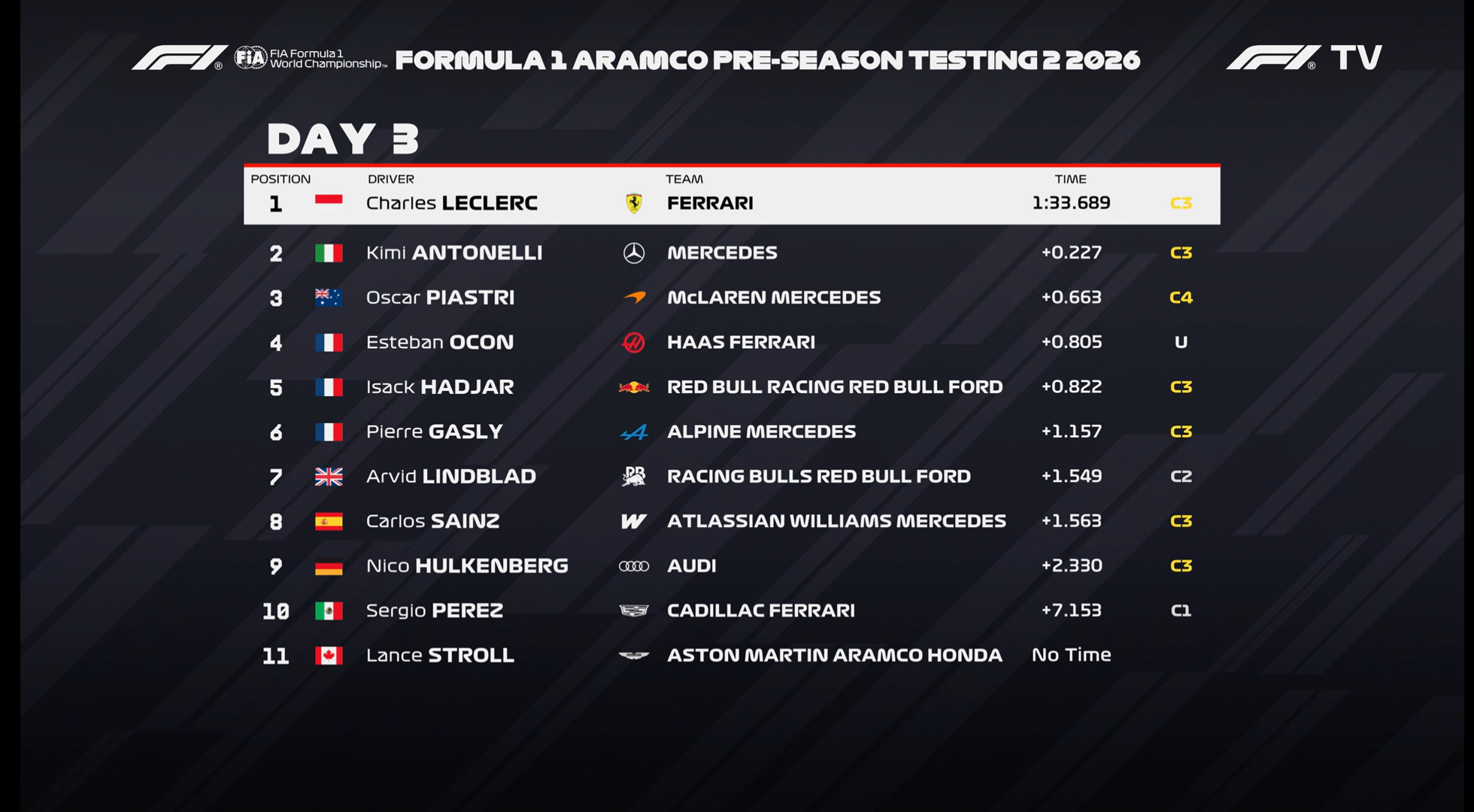The width and height of the screenshot is (1474, 812).
Task: Click the Red Bull Racing bull logo
Action: click(x=634, y=387)
